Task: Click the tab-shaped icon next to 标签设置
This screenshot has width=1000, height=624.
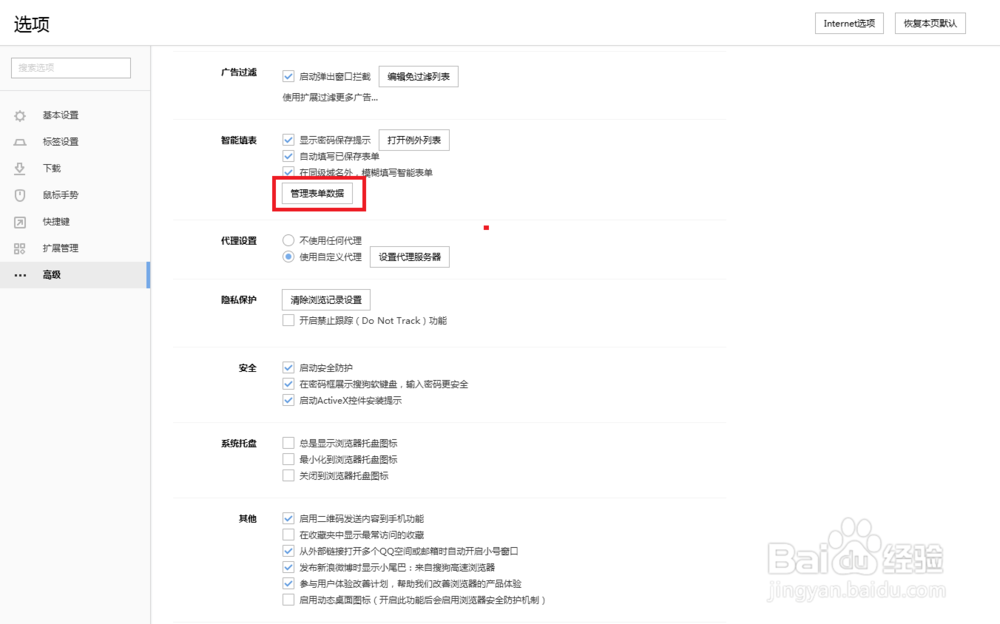Action: point(19,141)
